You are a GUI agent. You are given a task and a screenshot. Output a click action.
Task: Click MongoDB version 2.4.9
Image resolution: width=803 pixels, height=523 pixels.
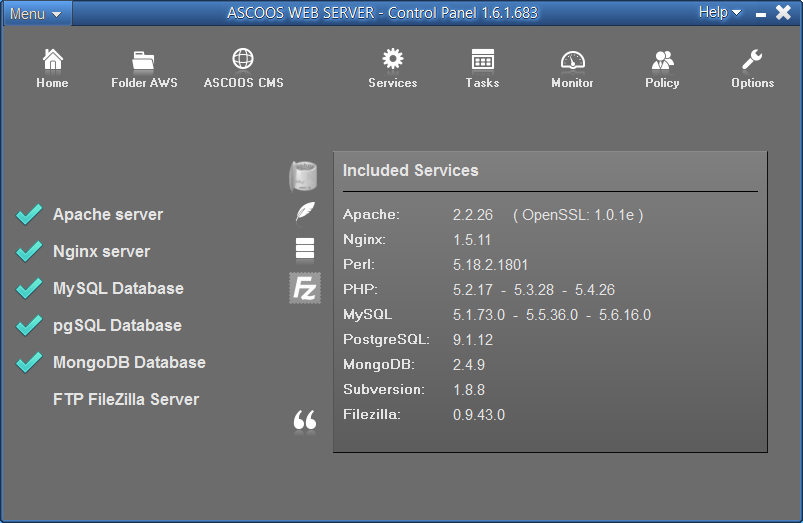(469, 365)
